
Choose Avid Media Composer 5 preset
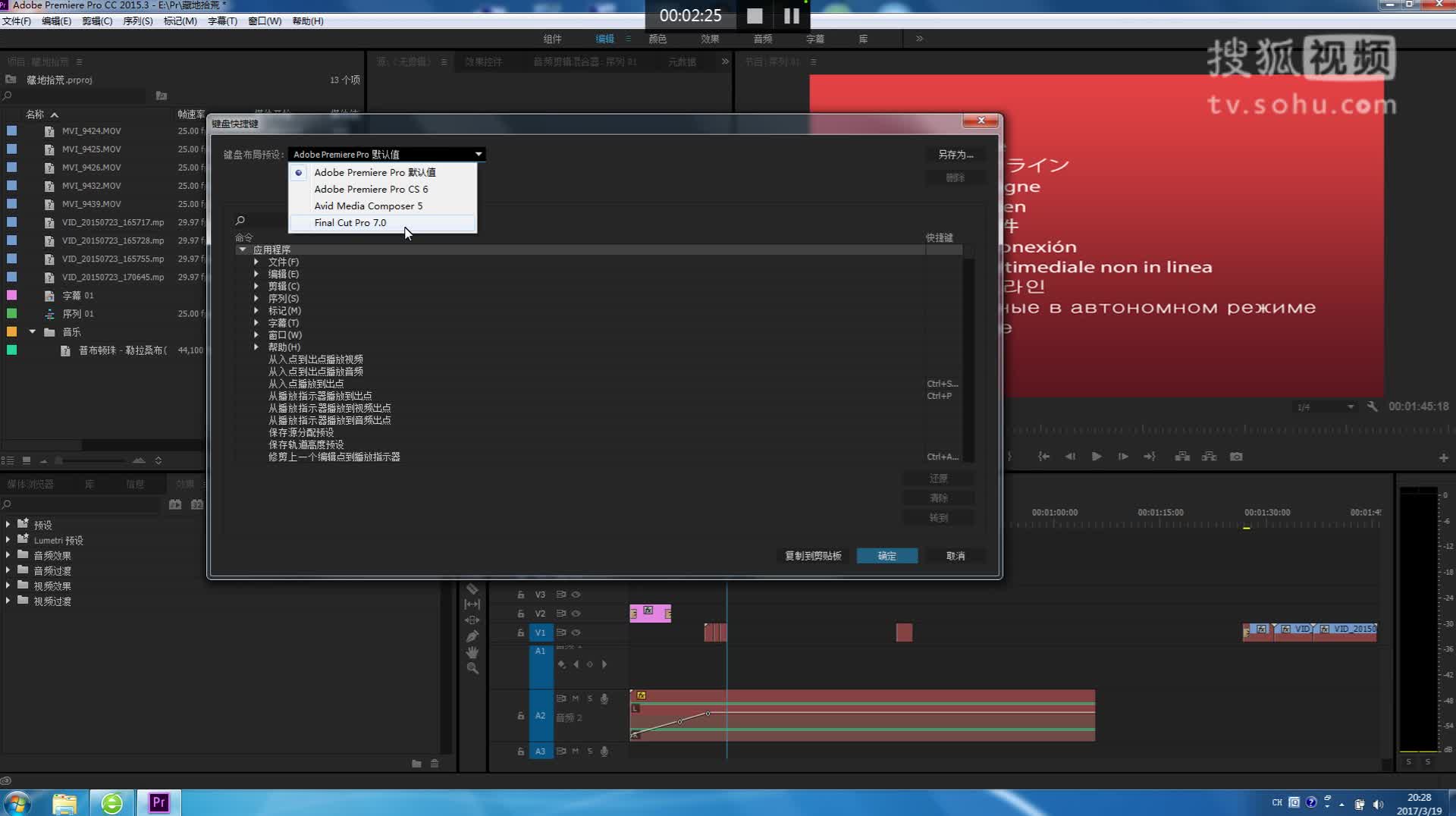382,206
